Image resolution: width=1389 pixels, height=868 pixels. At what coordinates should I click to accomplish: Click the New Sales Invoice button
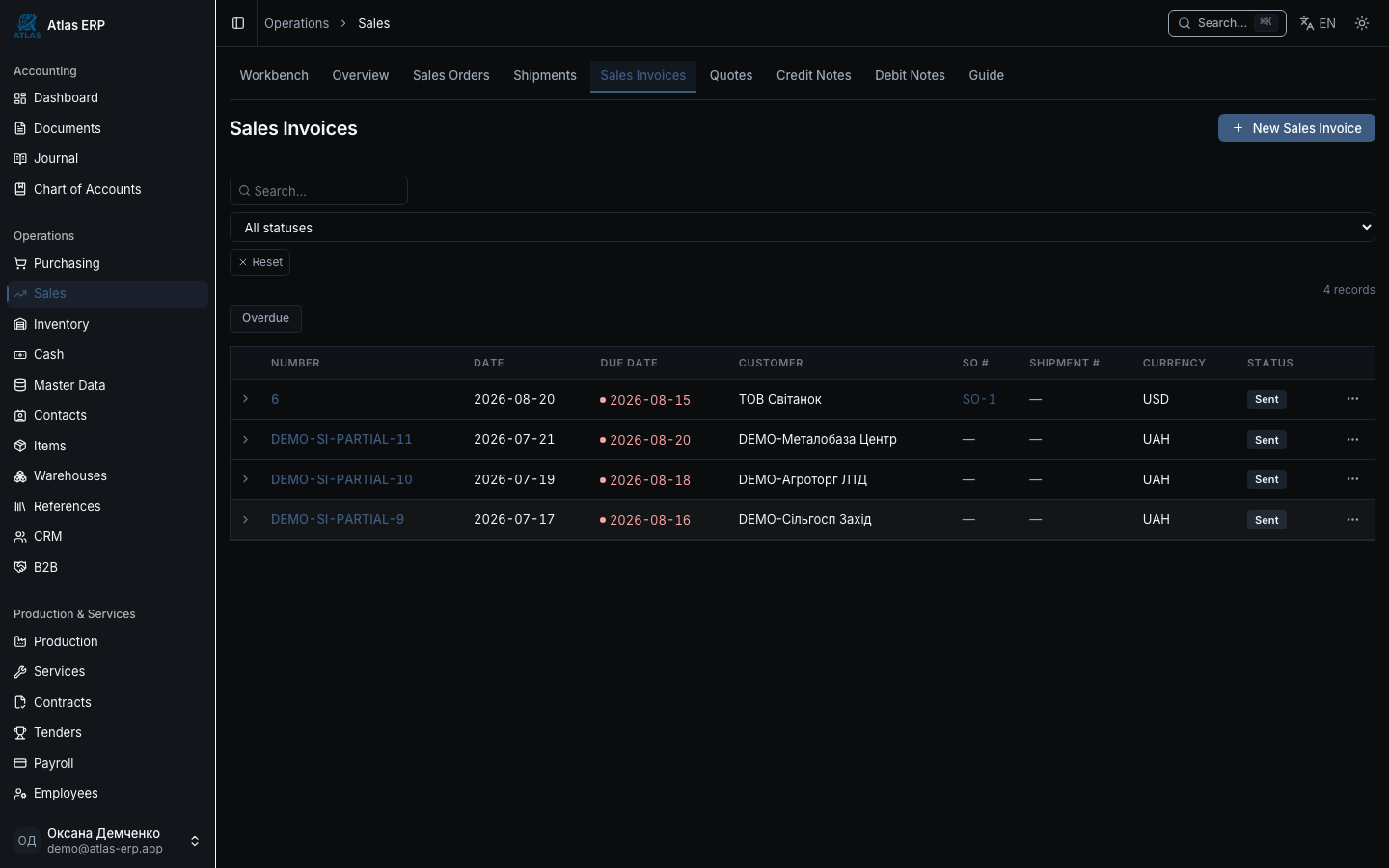click(1296, 128)
